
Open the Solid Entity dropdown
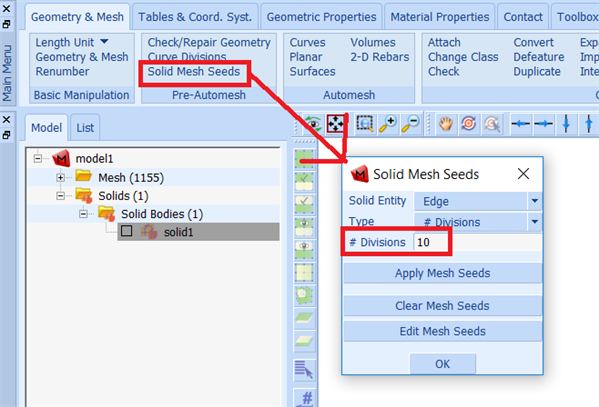(x=535, y=201)
